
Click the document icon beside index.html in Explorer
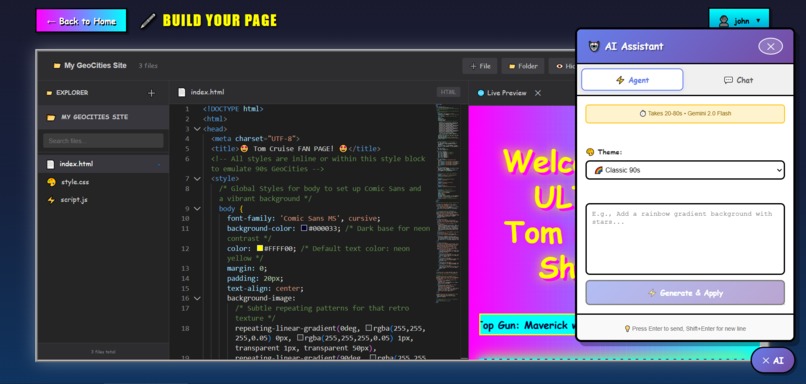[50, 164]
